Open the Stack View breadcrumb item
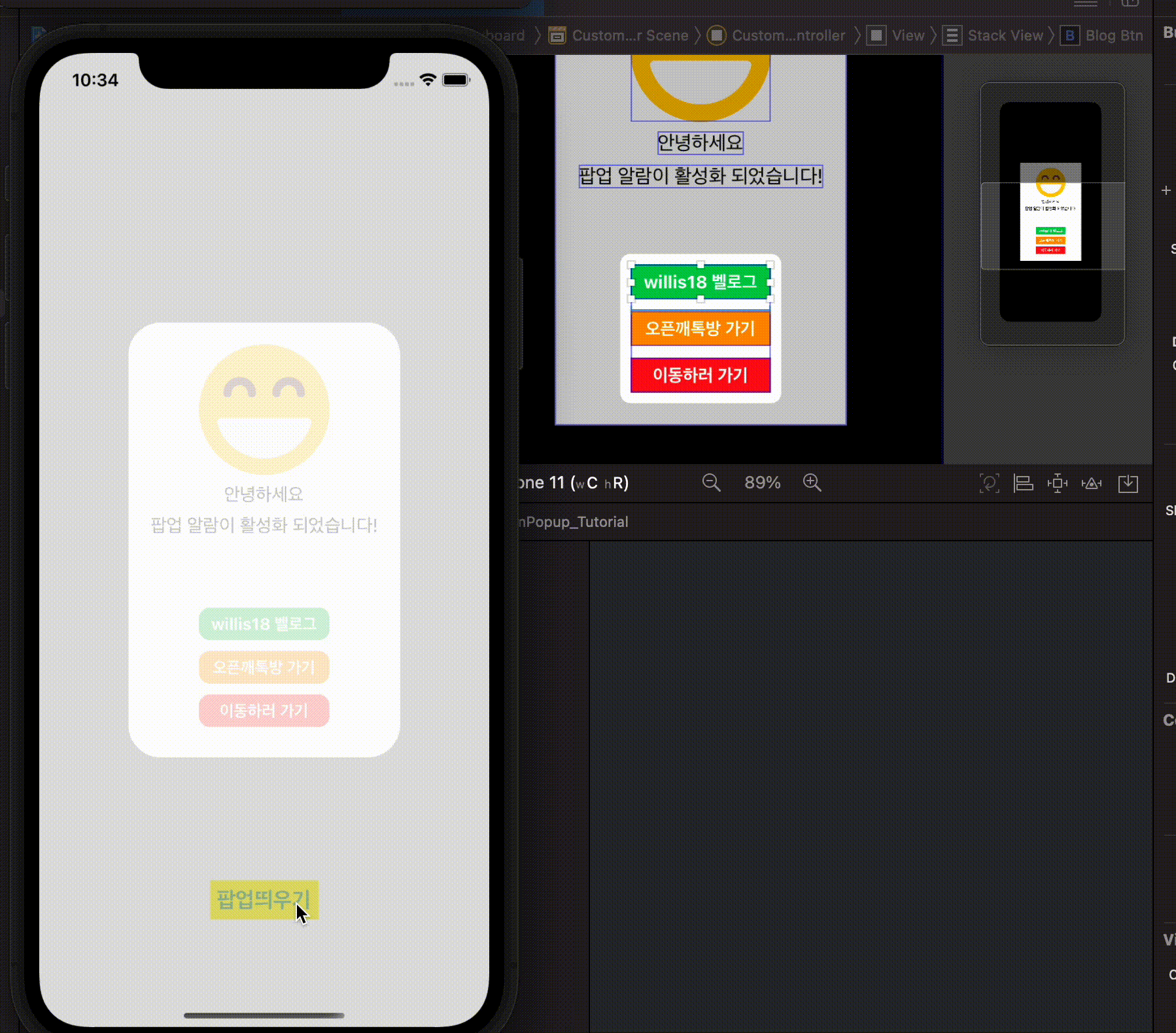 click(x=1005, y=35)
